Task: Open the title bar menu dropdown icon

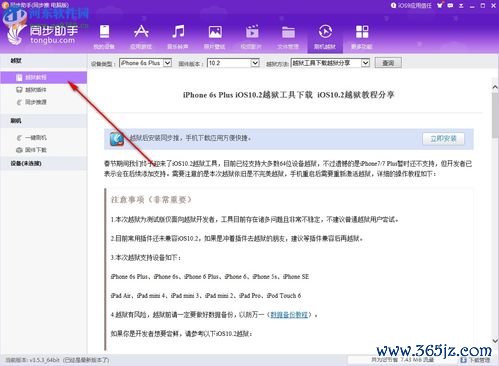Action: pos(461,6)
